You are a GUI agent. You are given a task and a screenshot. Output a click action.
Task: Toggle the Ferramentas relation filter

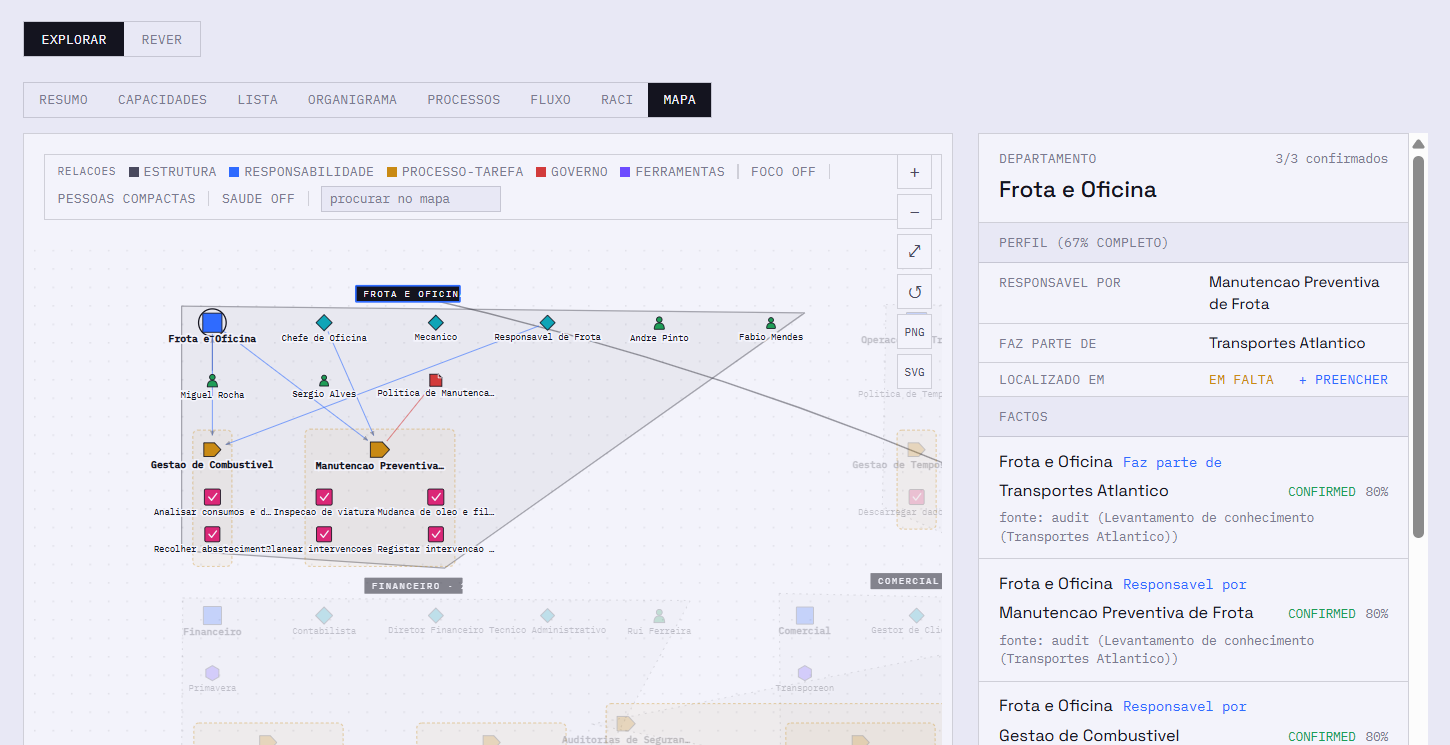[x=672, y=172]
